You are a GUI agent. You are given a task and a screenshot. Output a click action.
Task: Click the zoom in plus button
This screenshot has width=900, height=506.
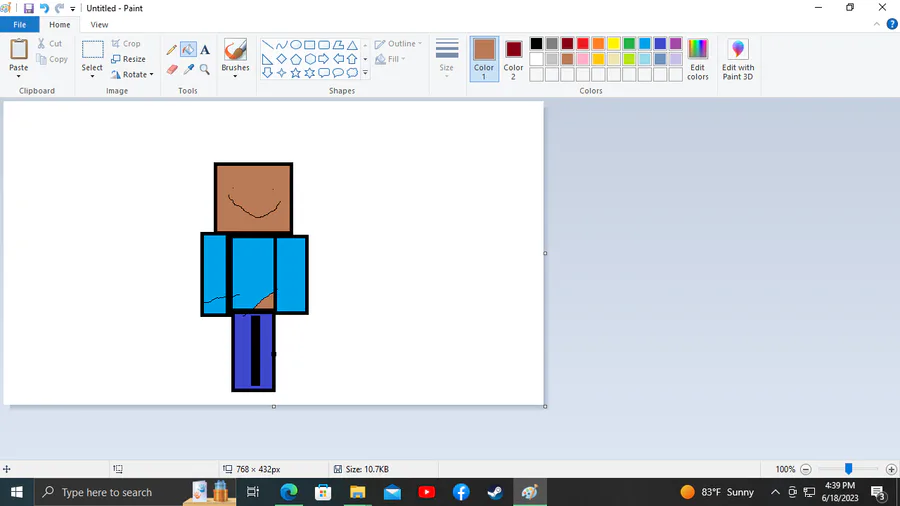click(891, 469)
